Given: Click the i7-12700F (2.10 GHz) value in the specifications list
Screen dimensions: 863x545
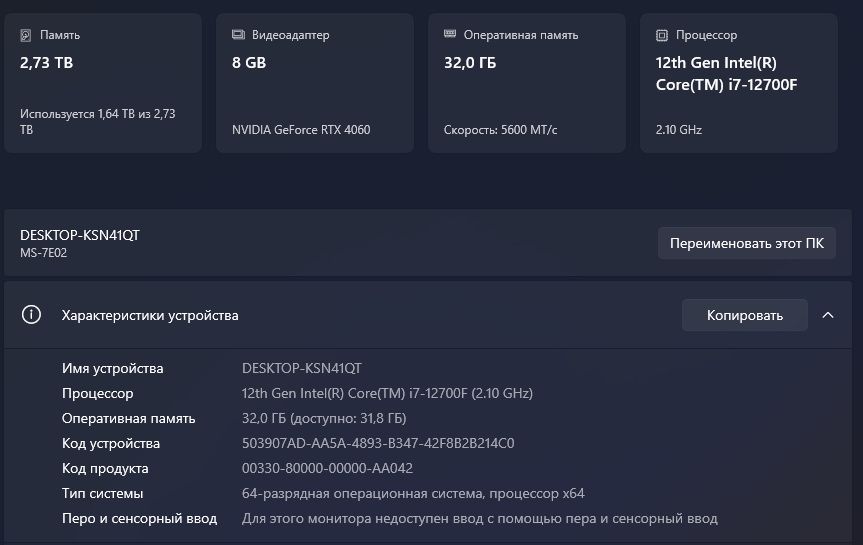Looking at the screenshot, I should 387,394.
